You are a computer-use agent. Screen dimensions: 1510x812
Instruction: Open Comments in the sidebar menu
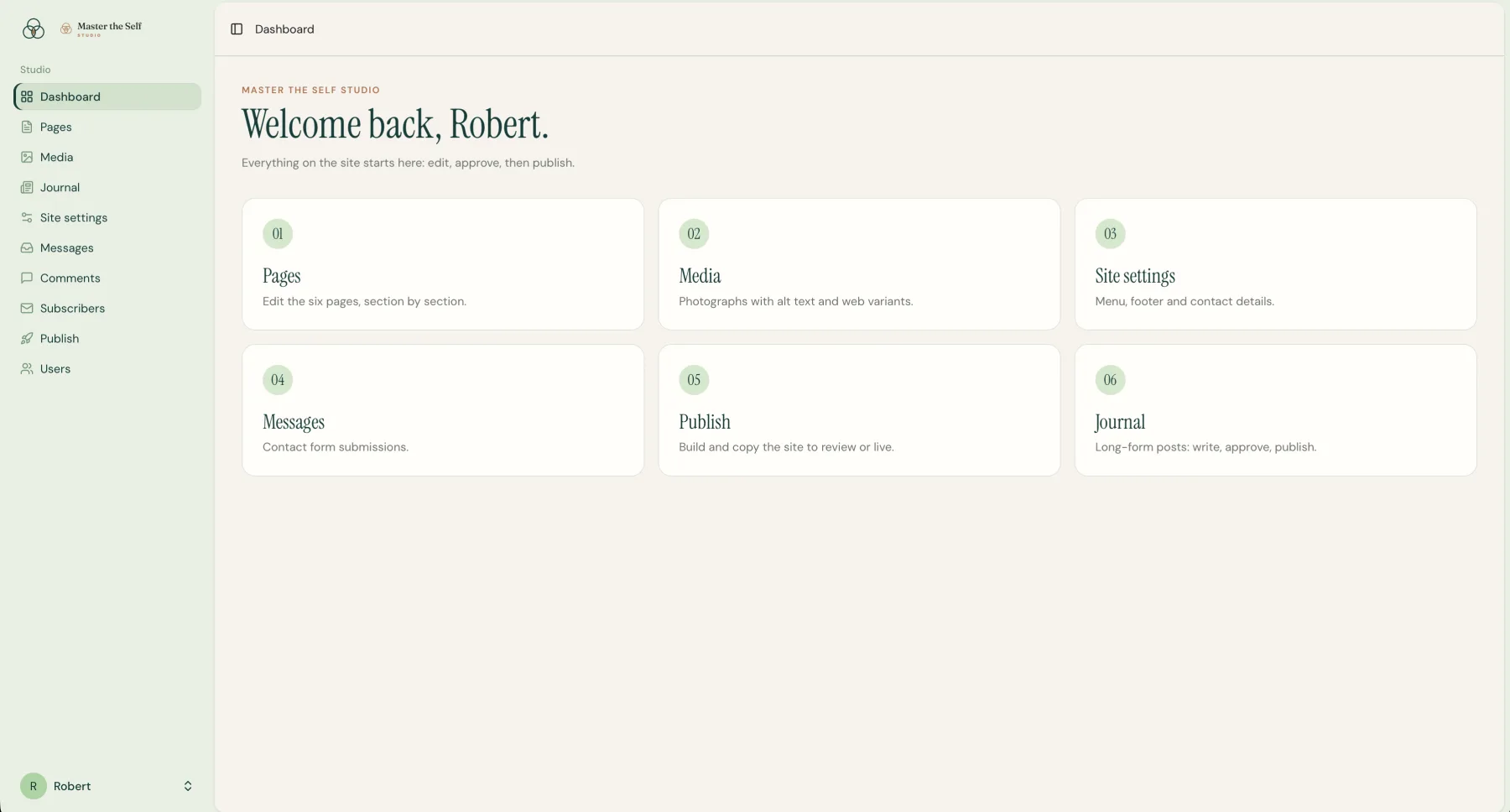[x=107, y=278]
